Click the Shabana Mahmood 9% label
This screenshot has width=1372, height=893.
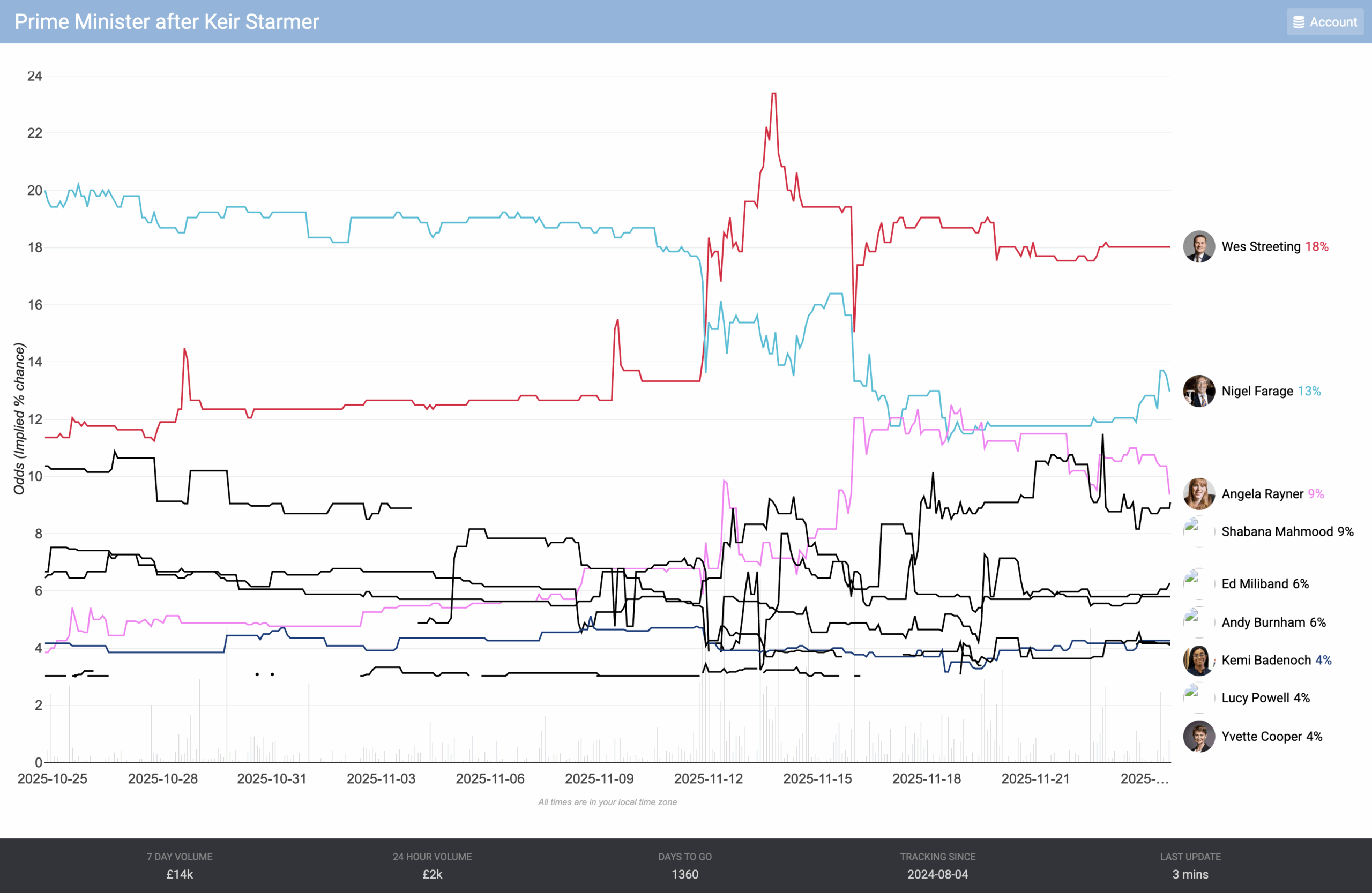[x=1287, y=531]
